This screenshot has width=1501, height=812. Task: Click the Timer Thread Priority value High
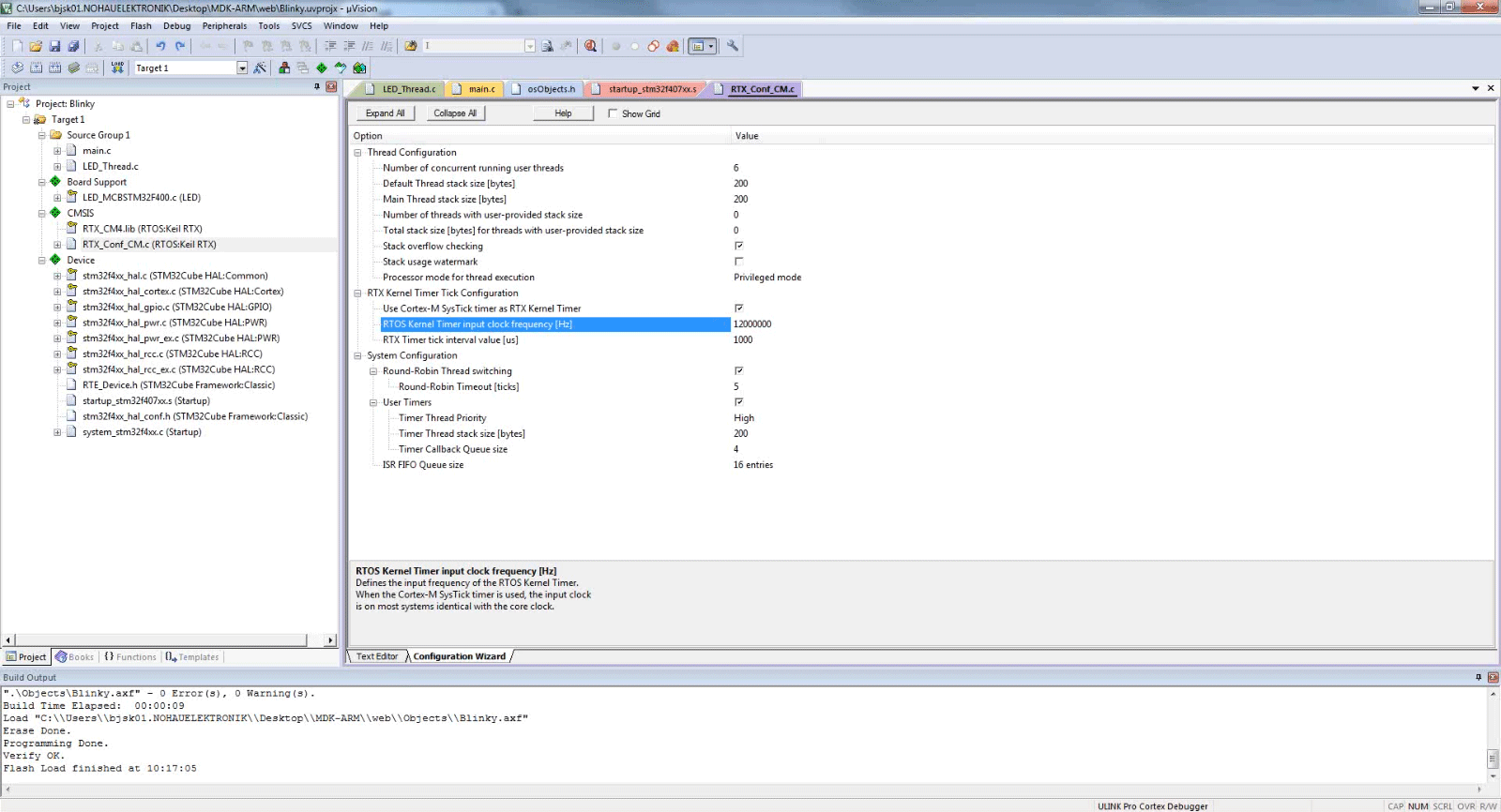[744, 418]
